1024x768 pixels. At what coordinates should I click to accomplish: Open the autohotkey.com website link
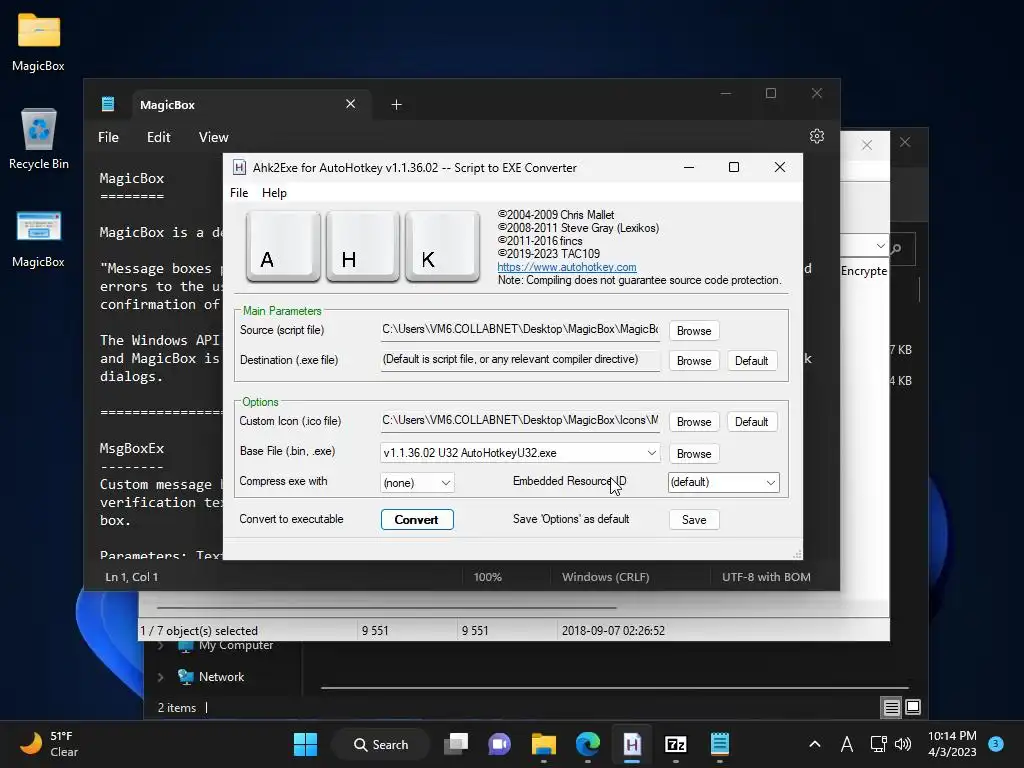pyautogui.click(x=567, y=267)
